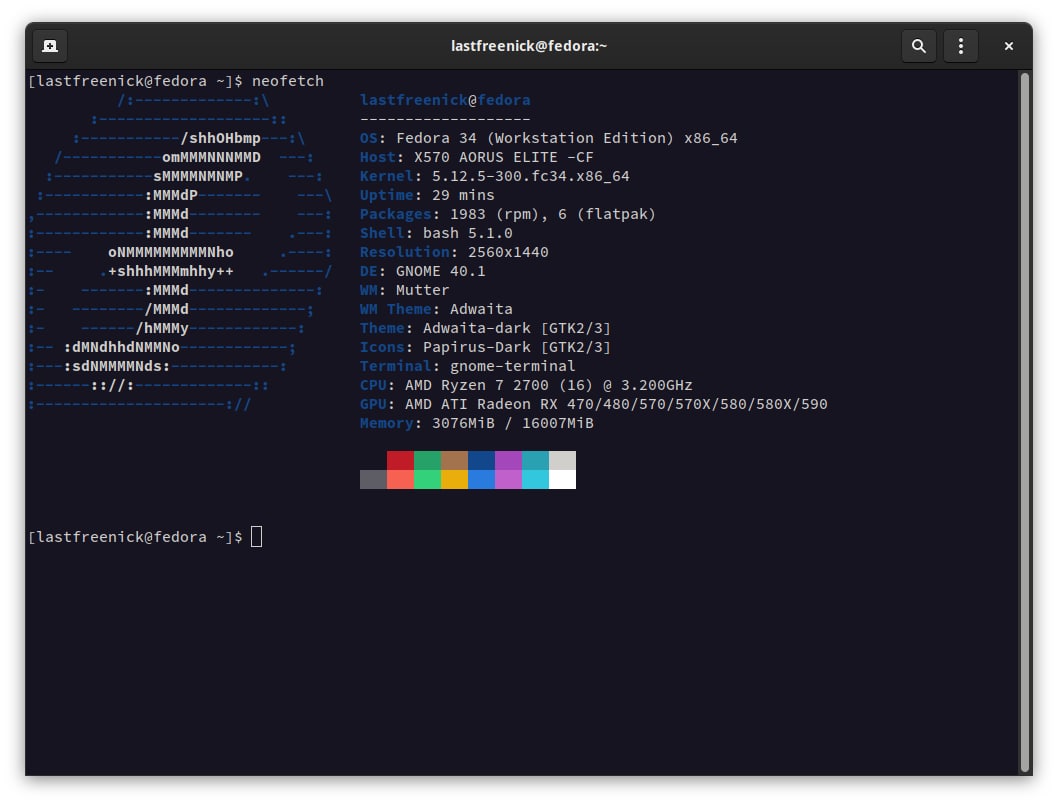
Task: Click the magenta-pink color block
Action: coord(508,480)
